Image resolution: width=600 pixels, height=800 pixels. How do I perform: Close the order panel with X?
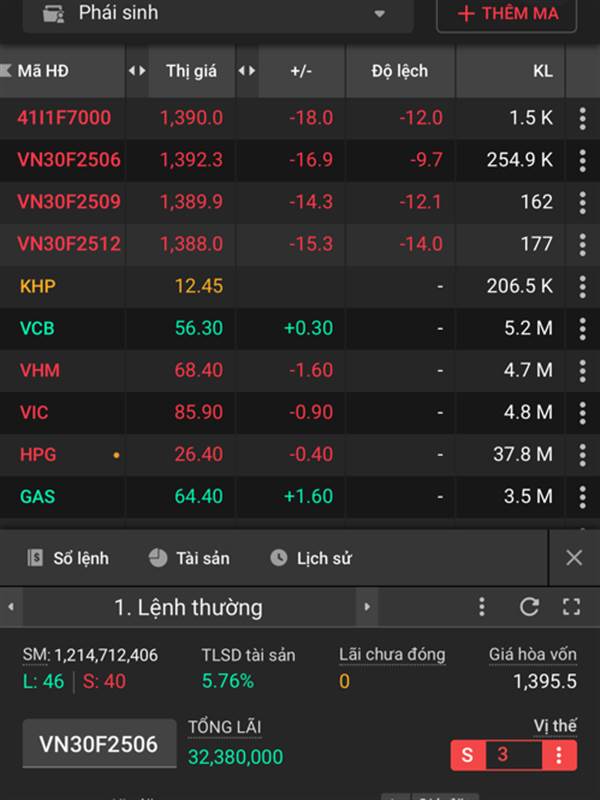tap(574, 558)
